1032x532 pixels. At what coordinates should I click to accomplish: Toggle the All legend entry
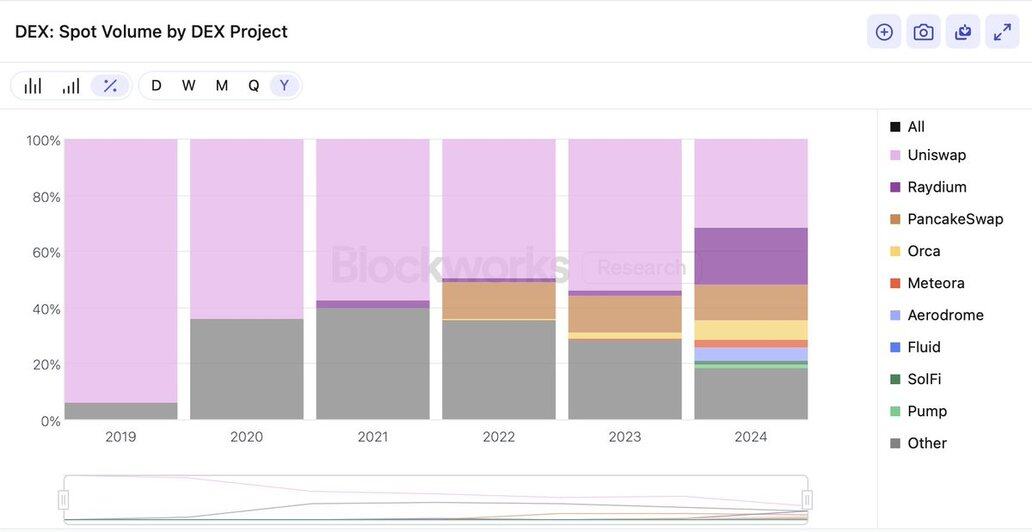[x=907, y=126]
